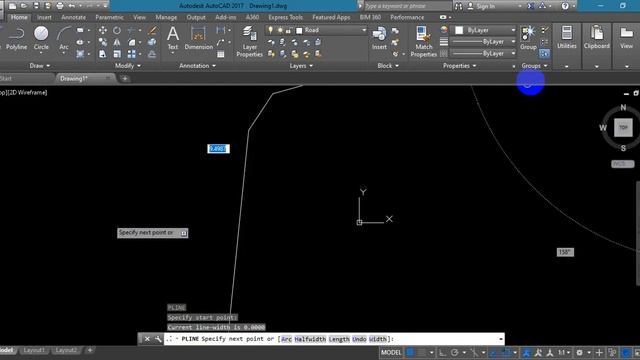Click command line wrench customize icon
The height and width of the screenshot is (360, 640).
(x=158, y=339)
